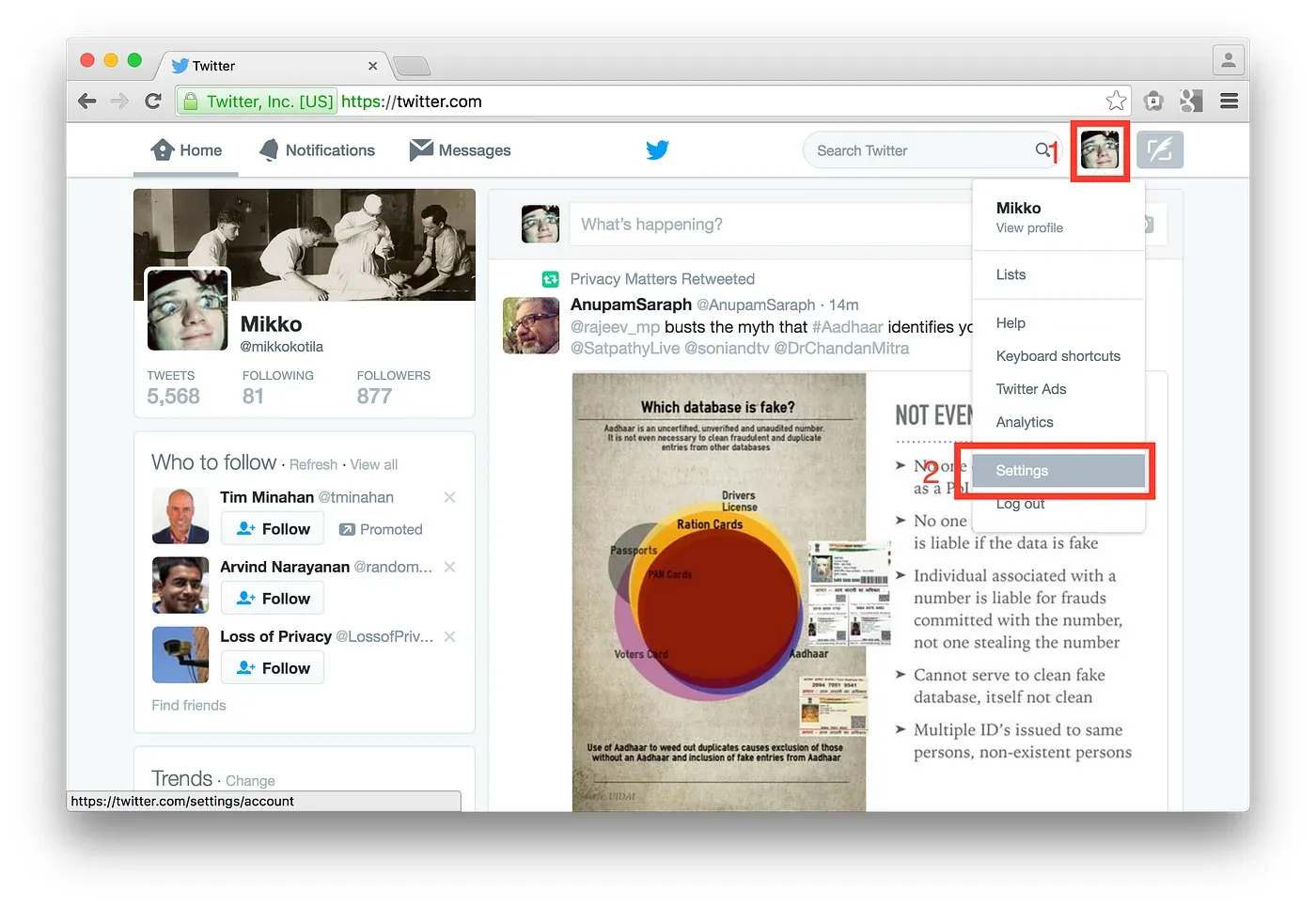Reload the page with refresh icon
The image size is (1316, 906).
(153, 102)
